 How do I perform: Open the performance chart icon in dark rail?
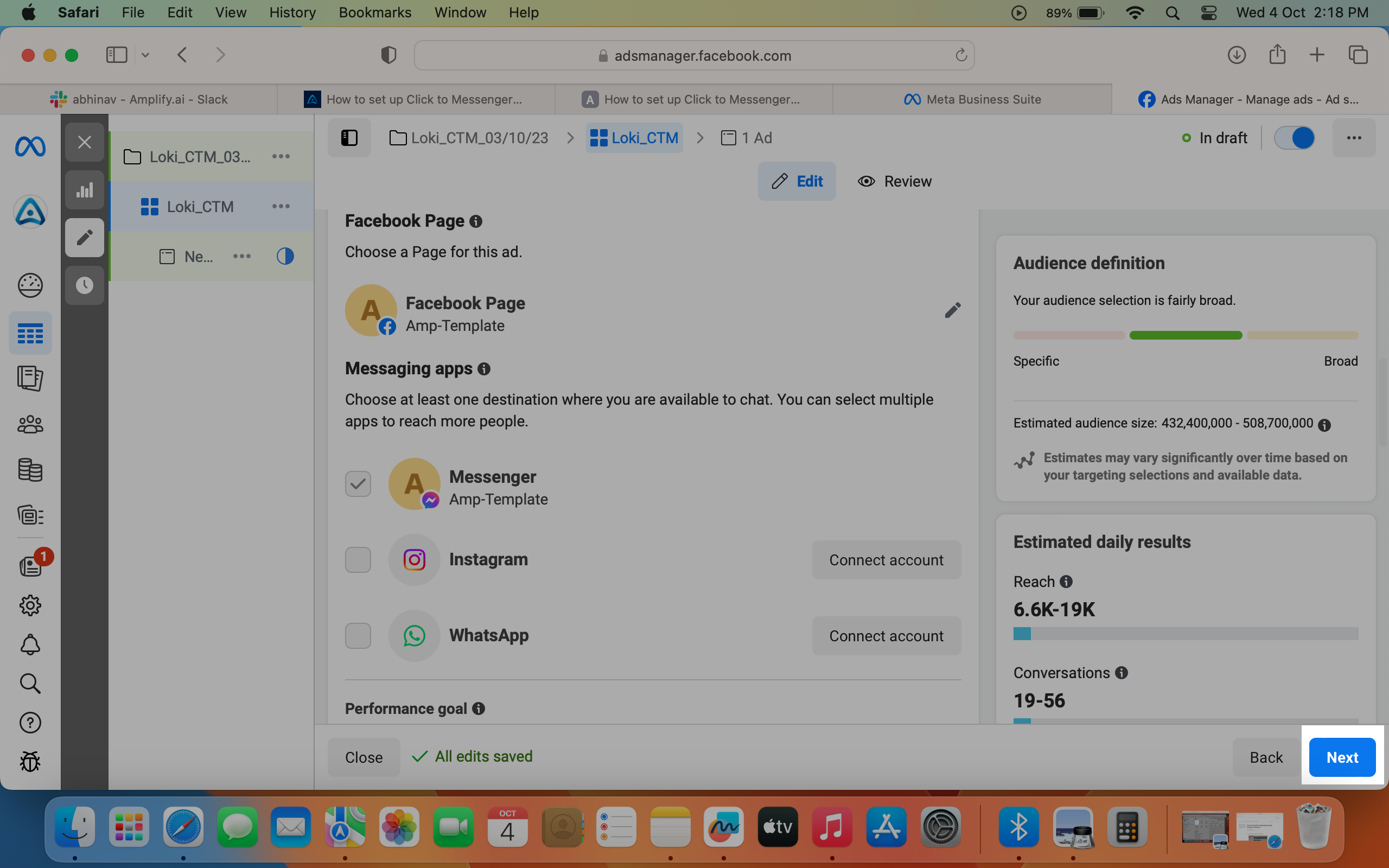click(85, 190)
